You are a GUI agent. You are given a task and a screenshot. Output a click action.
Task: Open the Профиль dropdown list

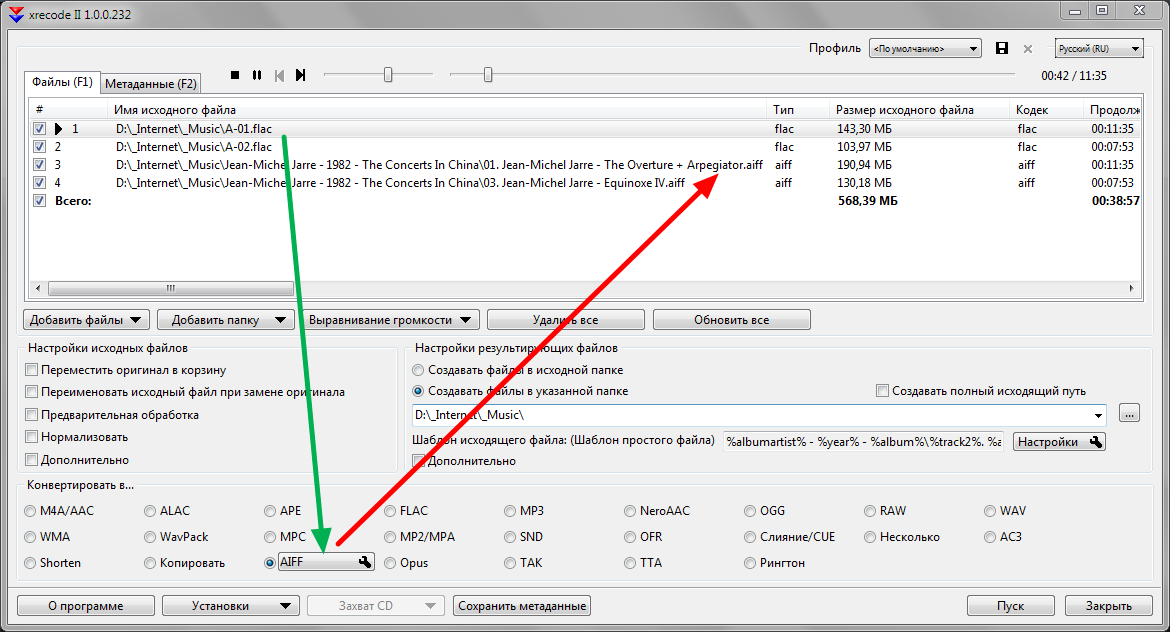[925, 48]
